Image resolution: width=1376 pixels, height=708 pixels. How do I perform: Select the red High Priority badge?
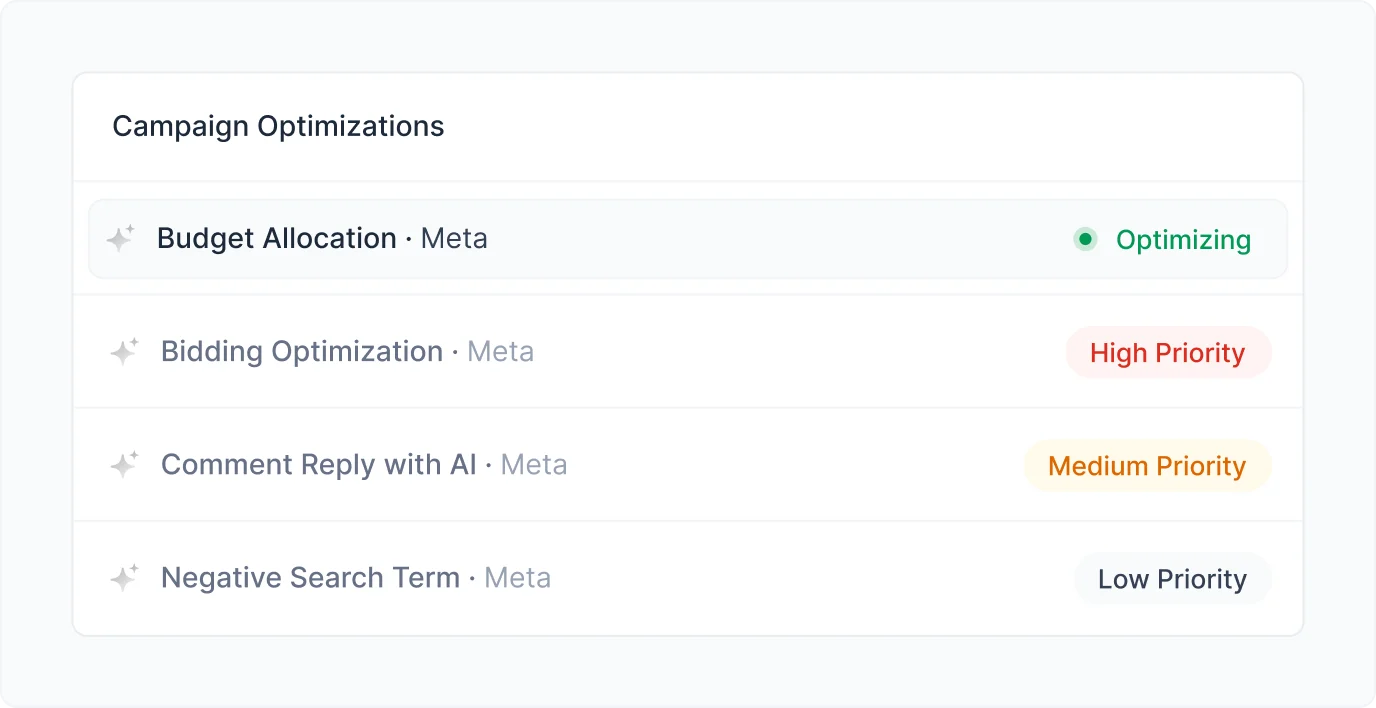tap(1168, 352)
